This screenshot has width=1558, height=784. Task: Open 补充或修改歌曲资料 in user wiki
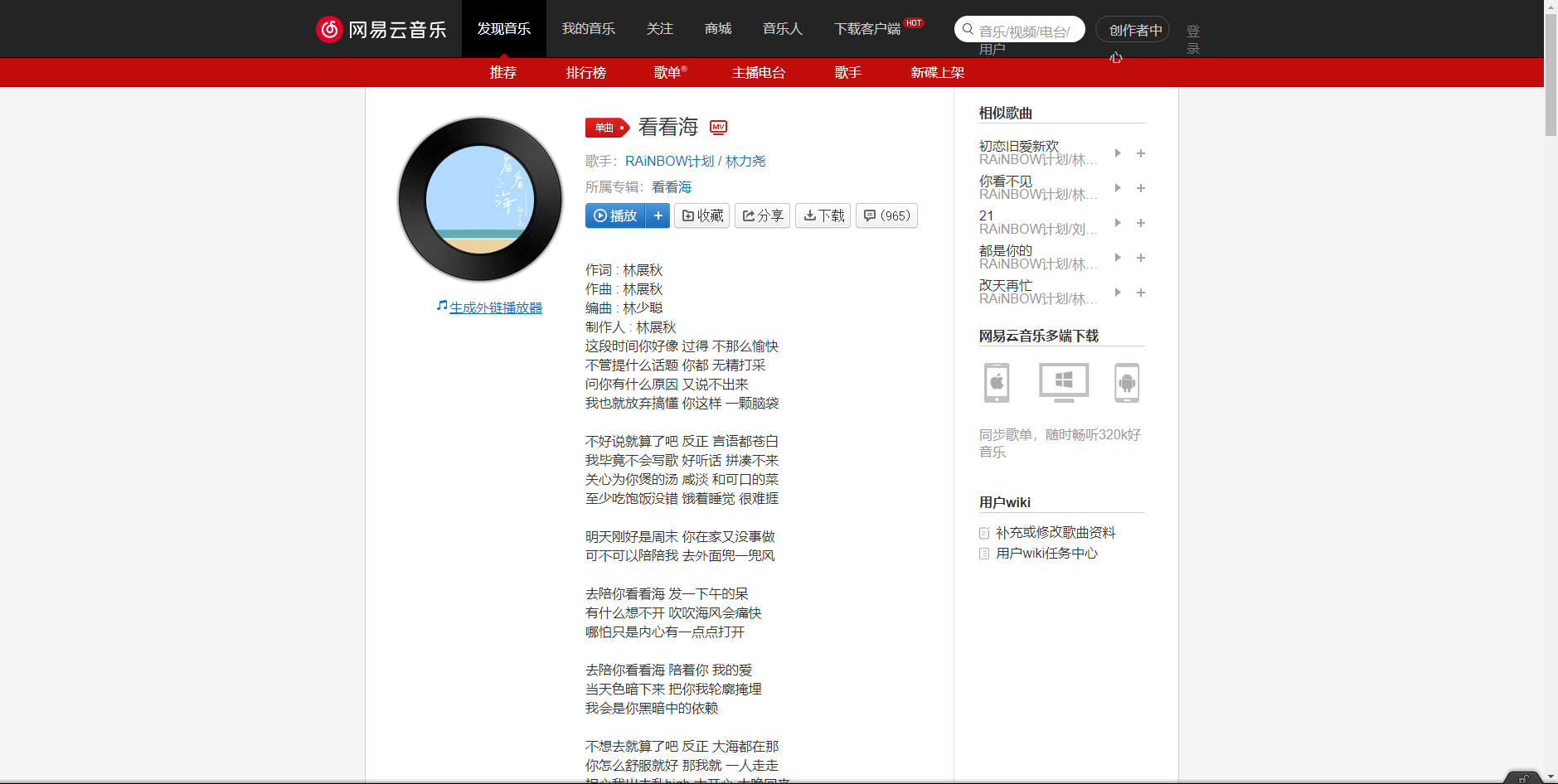[1056, 532]
